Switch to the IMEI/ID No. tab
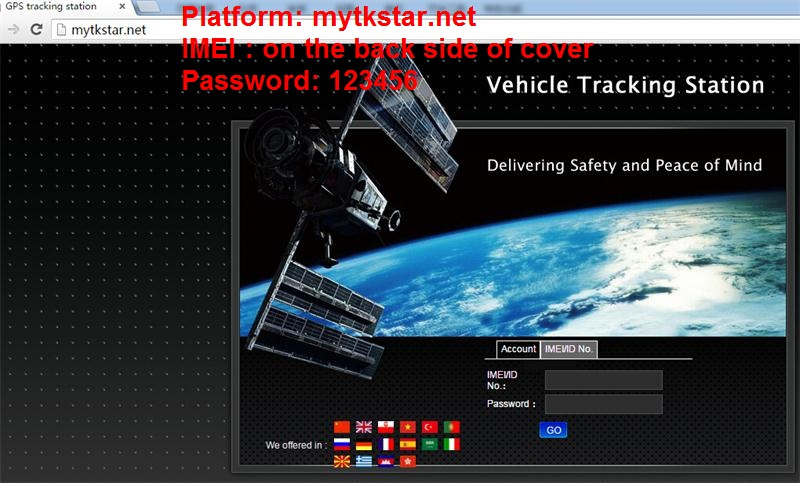The image size is (800, 483). [x=568, y=349]
